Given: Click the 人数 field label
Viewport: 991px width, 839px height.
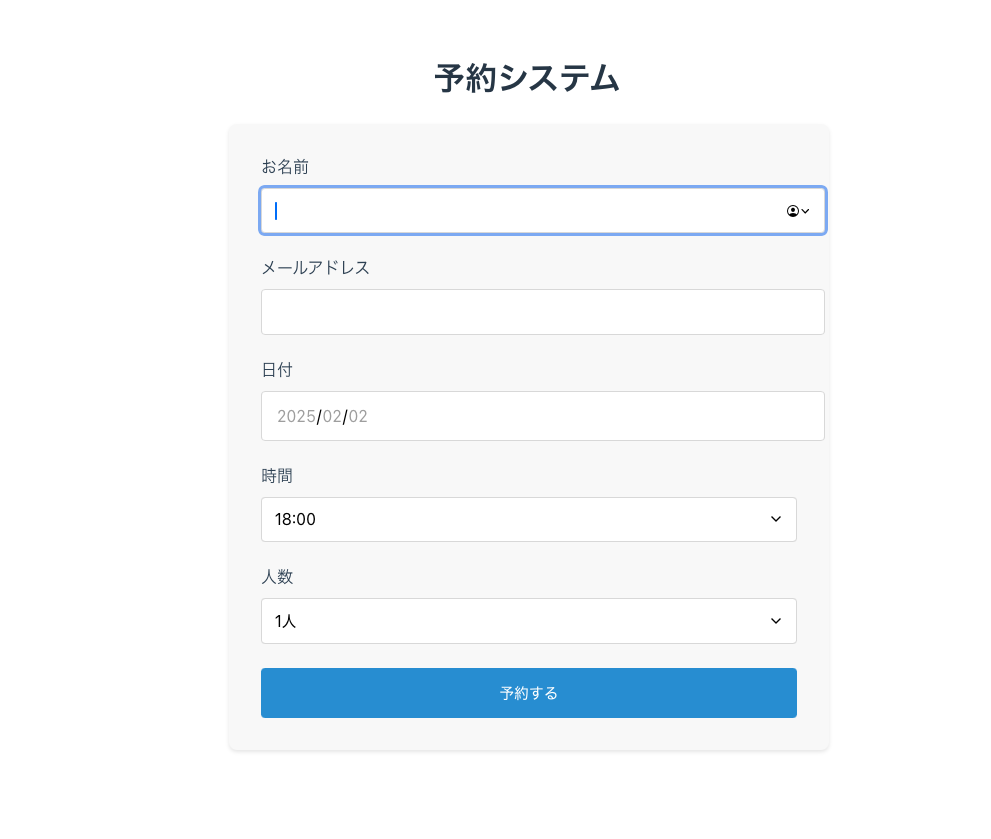Looking at the screenshot, I should pos(277,577).
